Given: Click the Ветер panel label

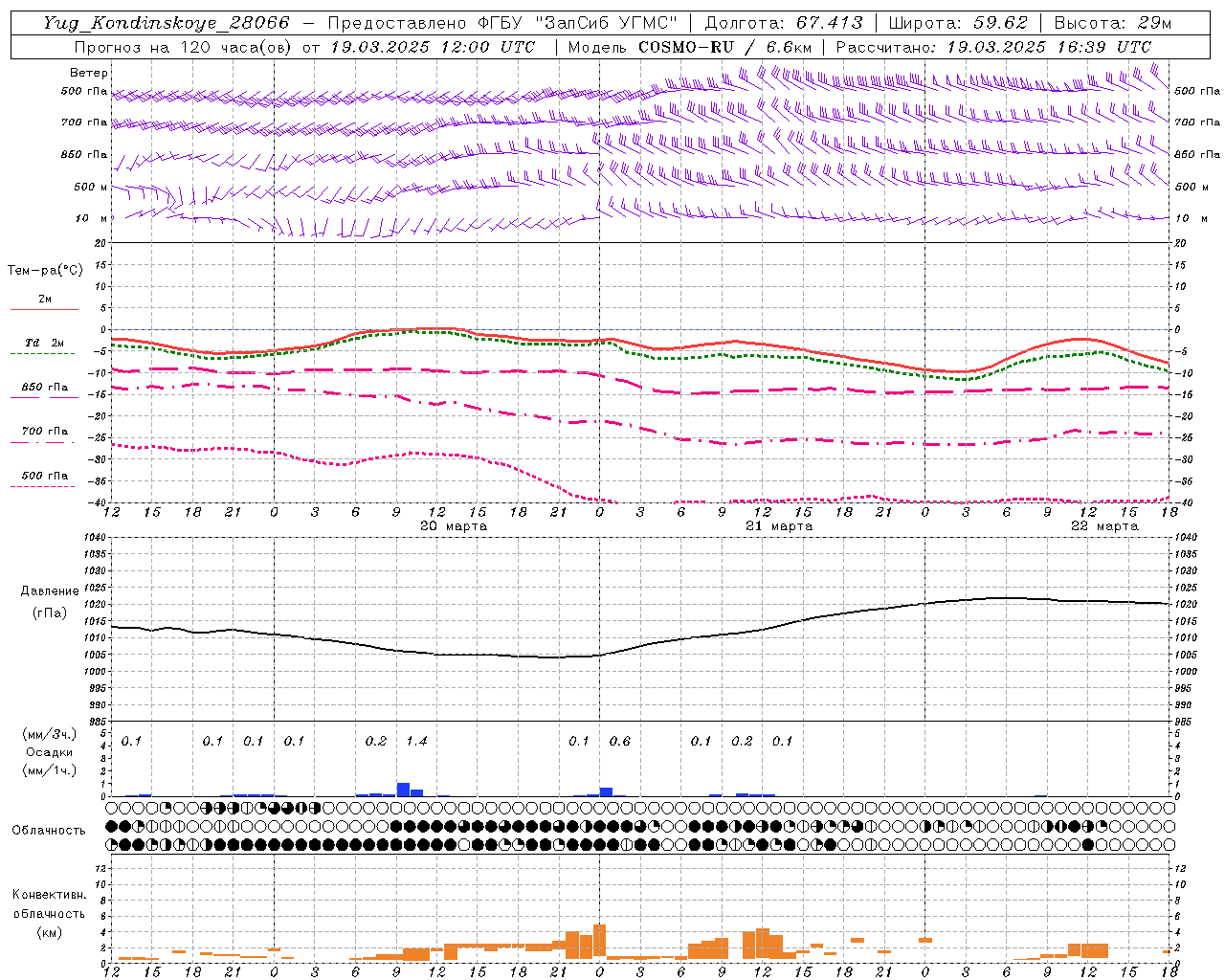Looking at the screenshot, I should 89,73.
